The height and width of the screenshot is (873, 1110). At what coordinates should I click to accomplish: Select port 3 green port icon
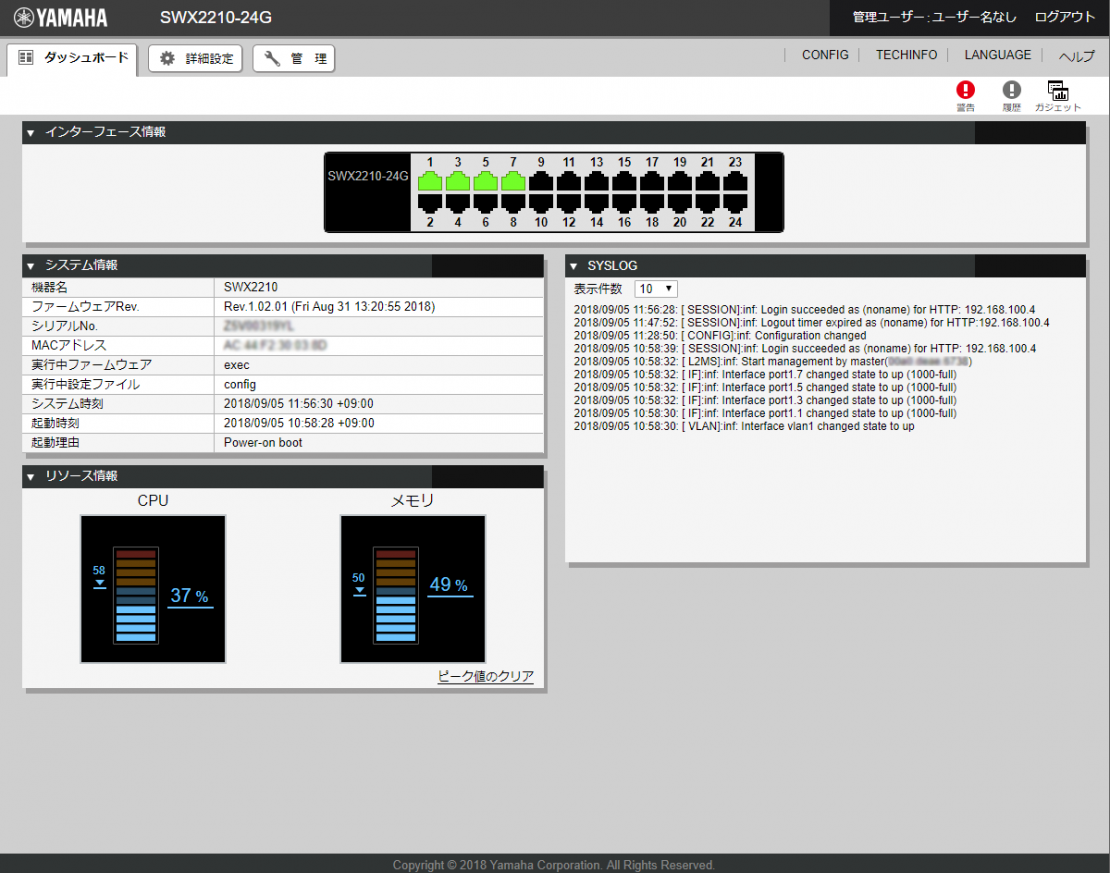[x=457, y=181]
